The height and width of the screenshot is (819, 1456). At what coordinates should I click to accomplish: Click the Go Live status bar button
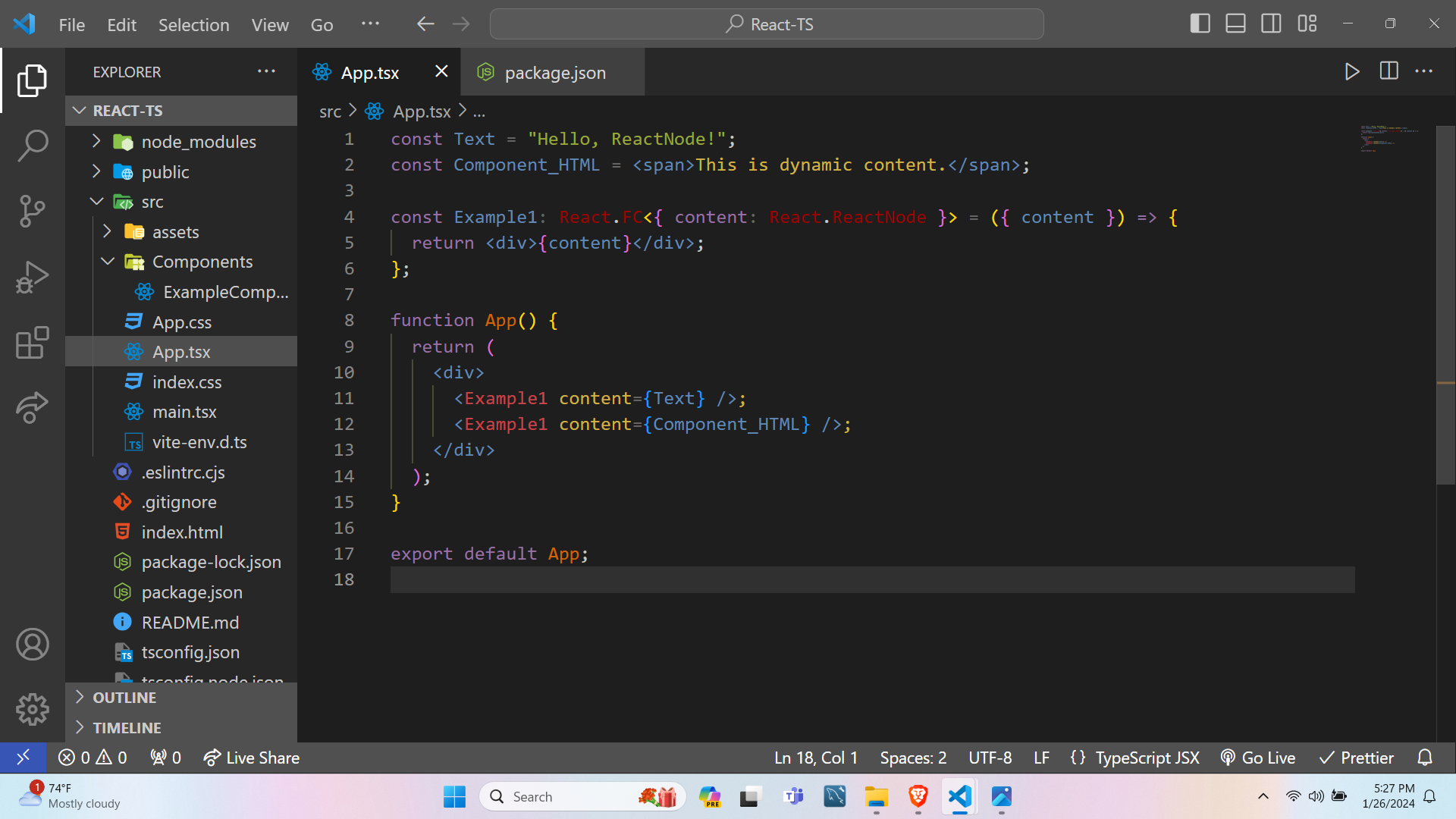[x=1258, y=758]
